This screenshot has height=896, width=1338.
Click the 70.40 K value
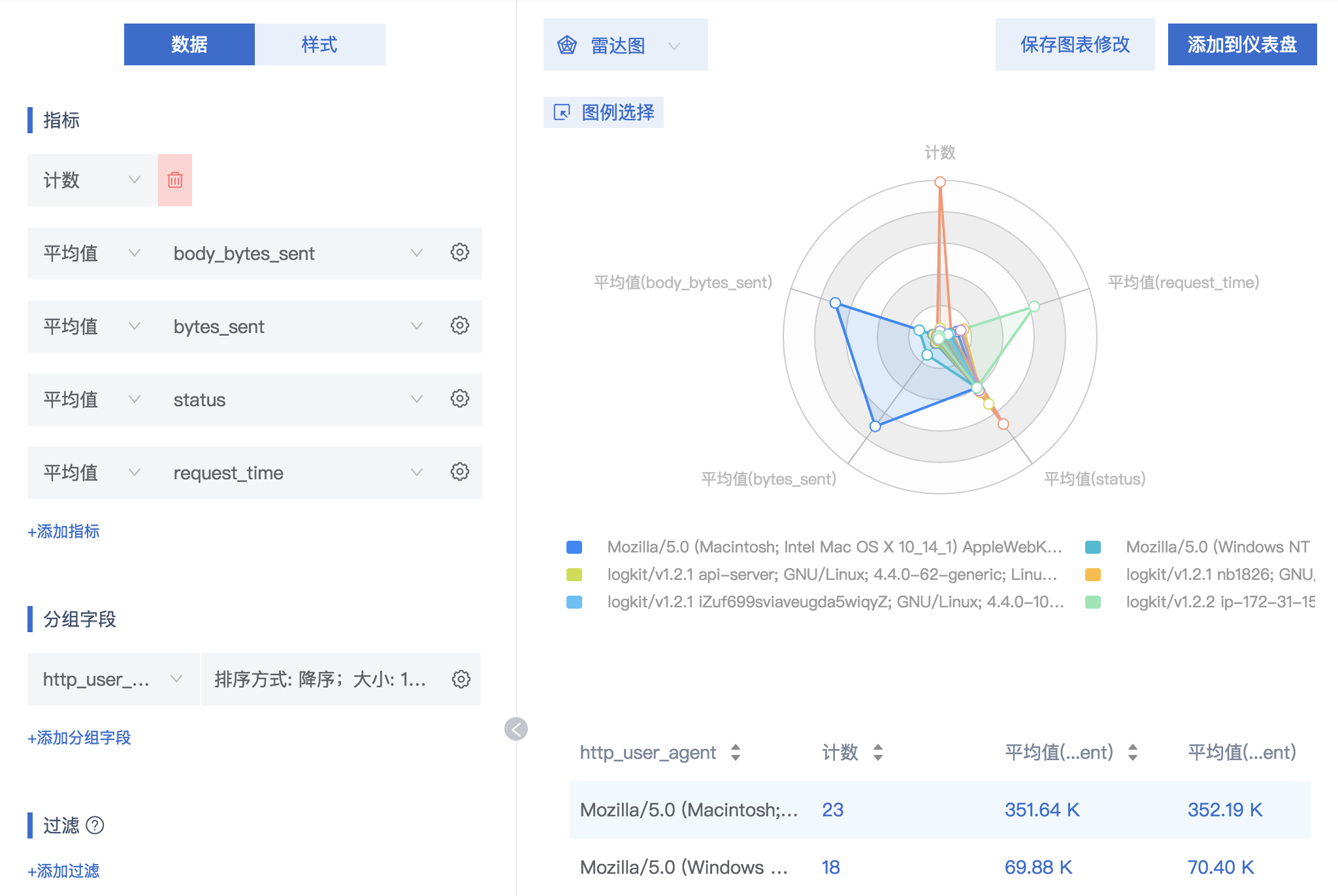click(x=1221, y=867)
